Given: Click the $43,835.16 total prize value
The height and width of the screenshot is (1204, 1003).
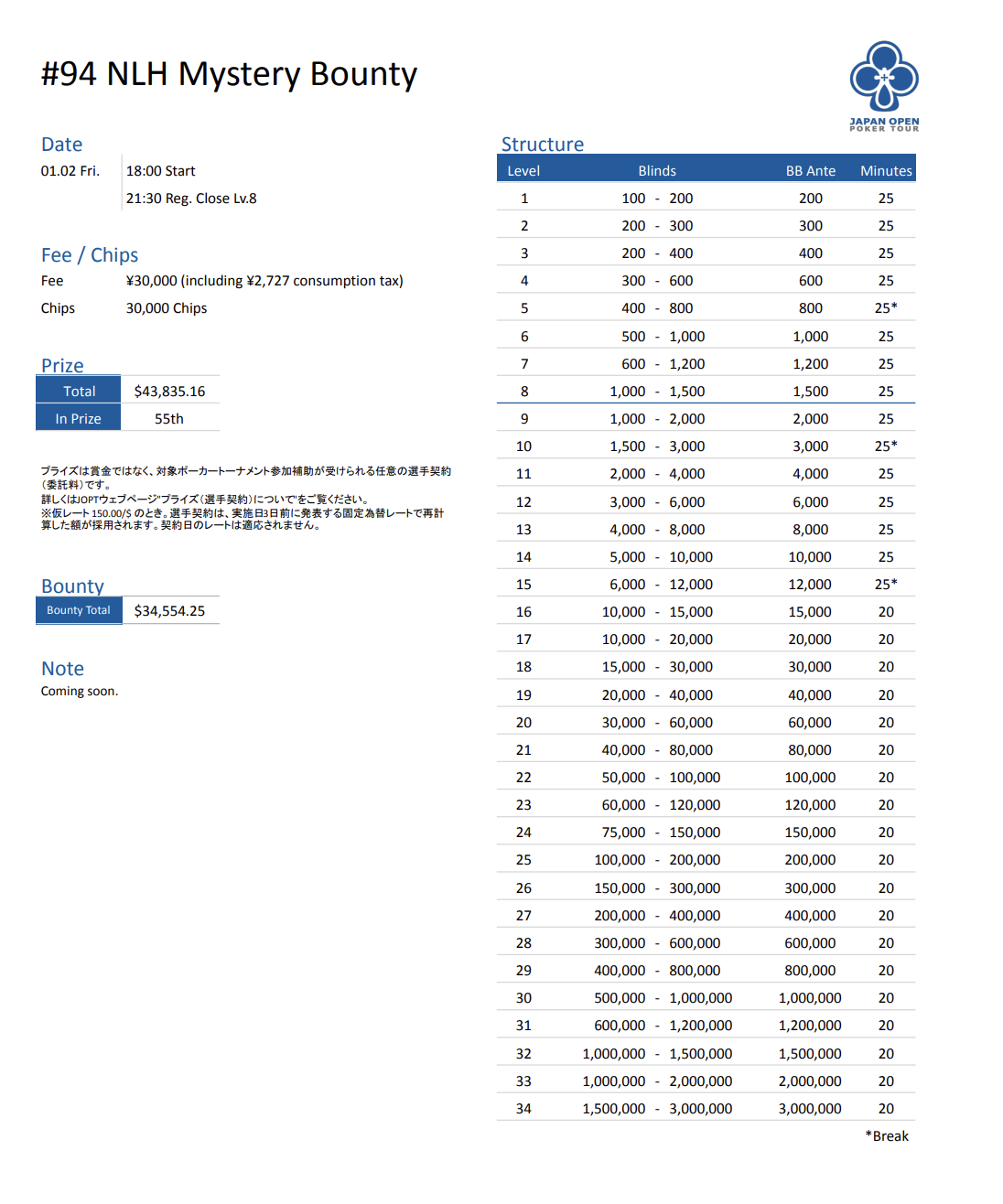Looking at the screenshot, I should click(x=169, y=391).
